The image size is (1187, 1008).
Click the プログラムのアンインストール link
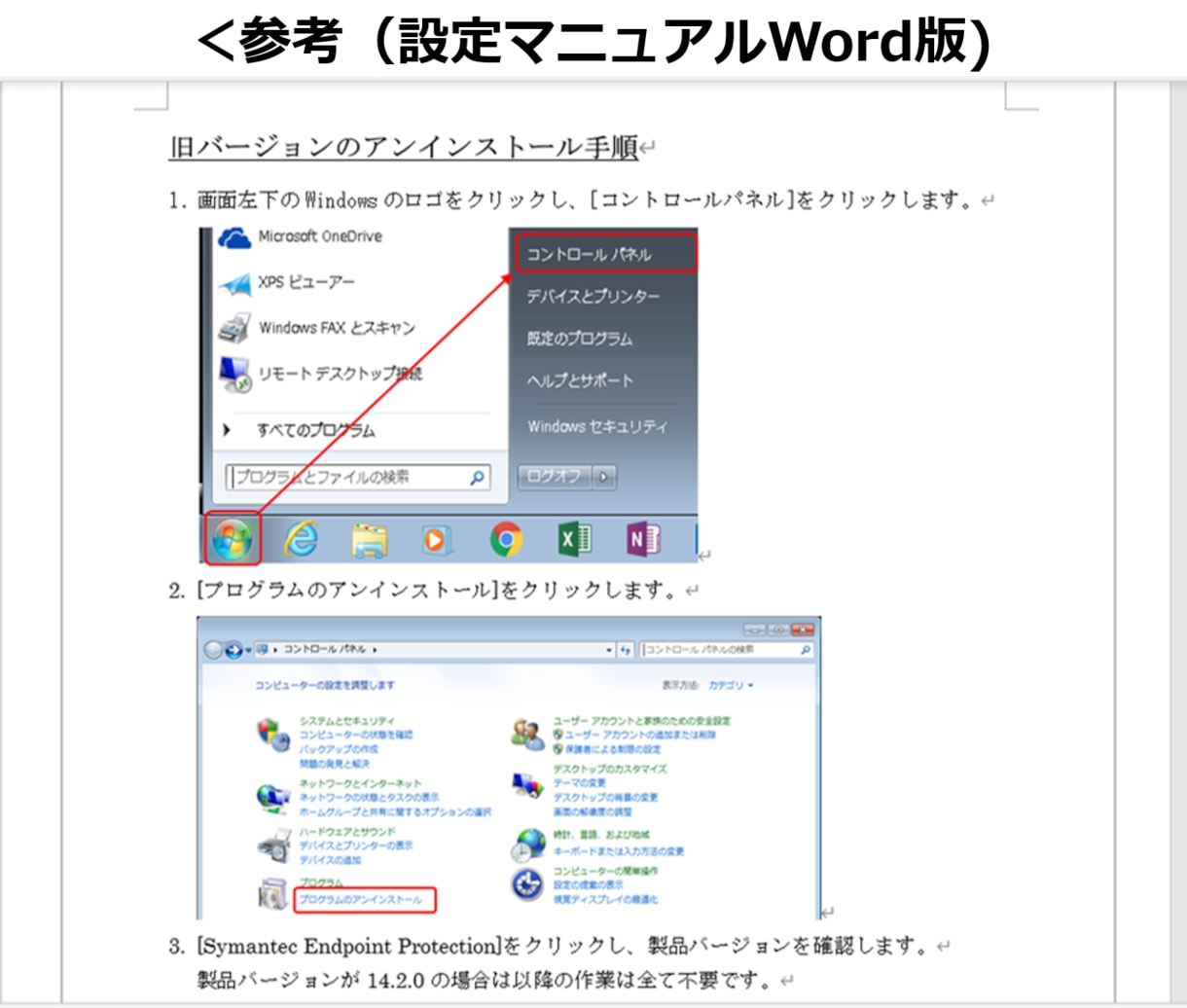click(361, 900)
